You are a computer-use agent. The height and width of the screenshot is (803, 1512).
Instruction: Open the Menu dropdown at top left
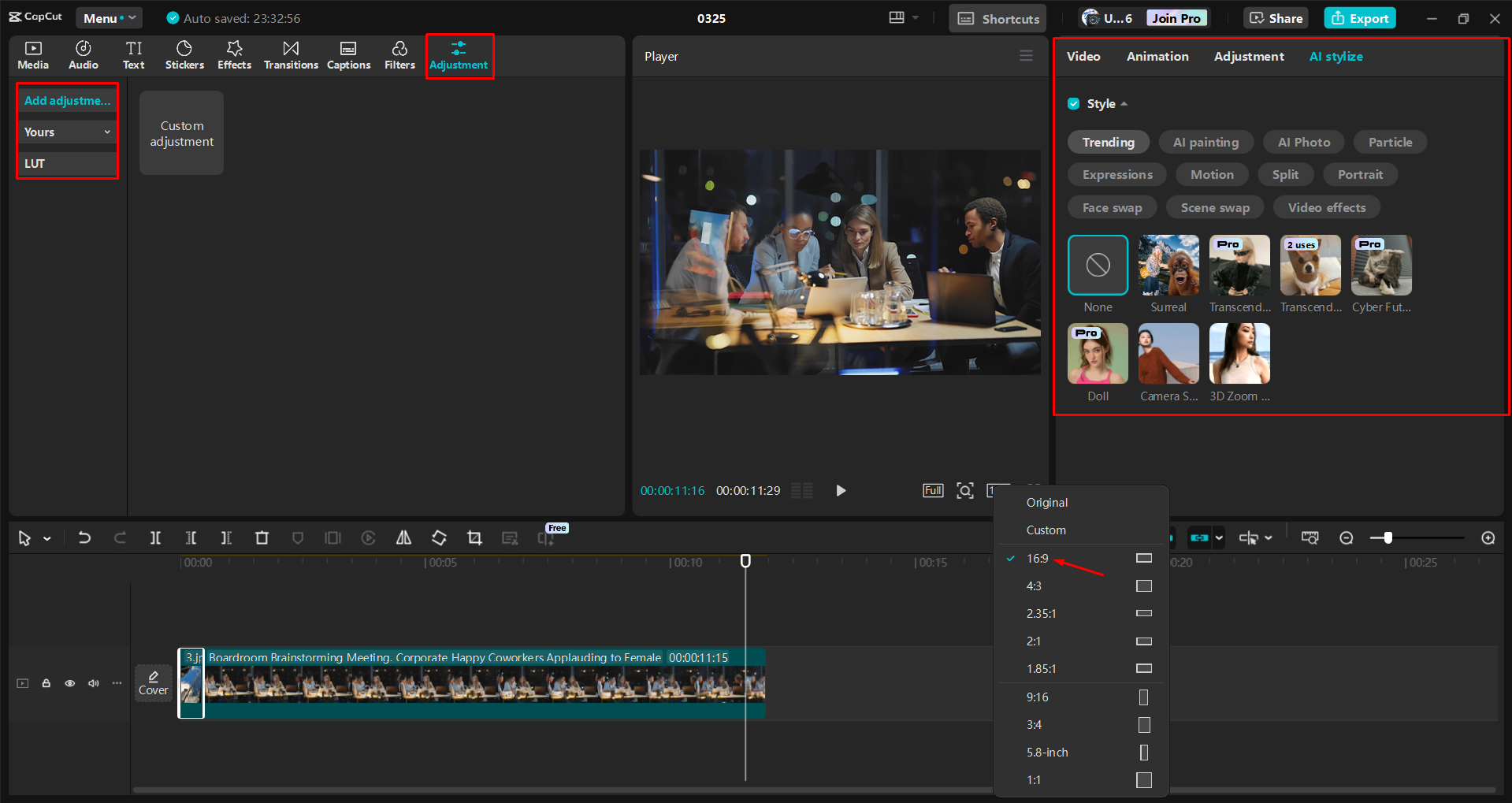(108, 17)
